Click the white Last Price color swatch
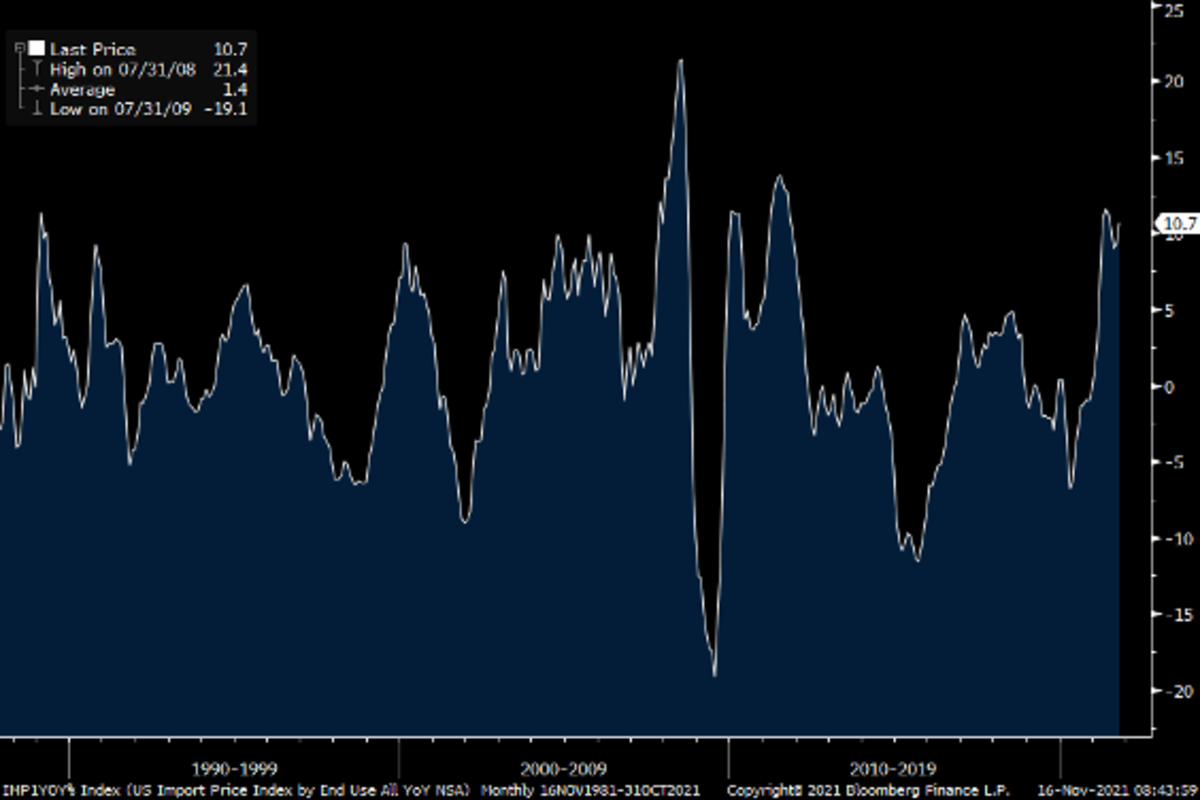The image size is (1200, 800). (x=36, y=48)
